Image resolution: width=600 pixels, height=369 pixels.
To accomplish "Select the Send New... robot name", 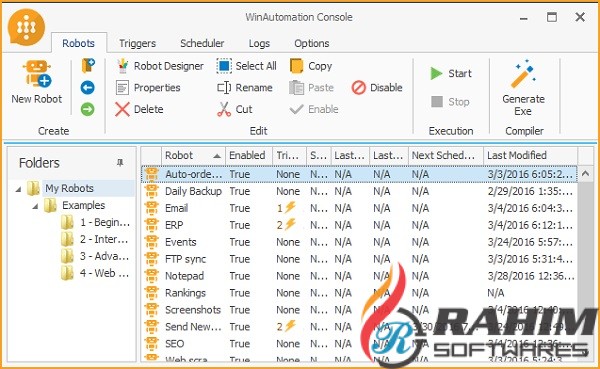I will click(x=193, y=327).
